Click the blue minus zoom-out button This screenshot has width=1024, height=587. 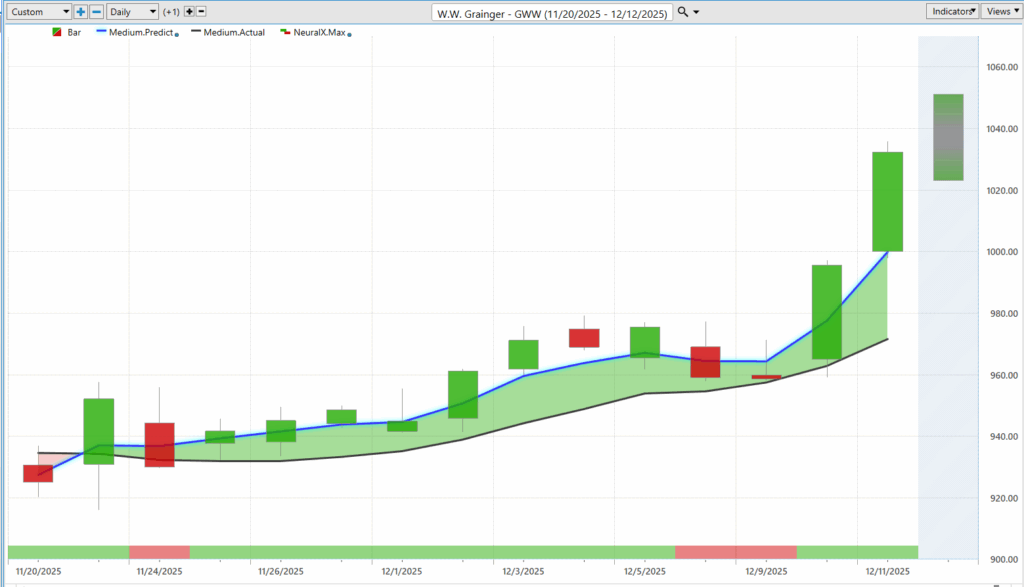pyautogui.click(x=96, y=11)
